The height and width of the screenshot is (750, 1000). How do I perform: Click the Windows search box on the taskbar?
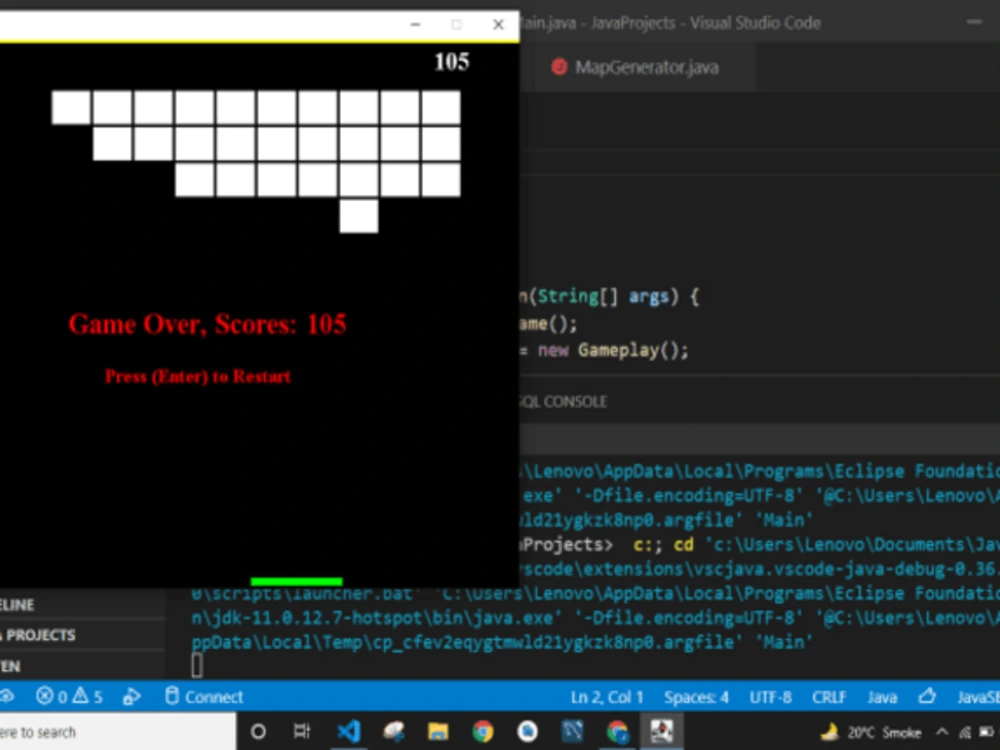pos(110,731)
